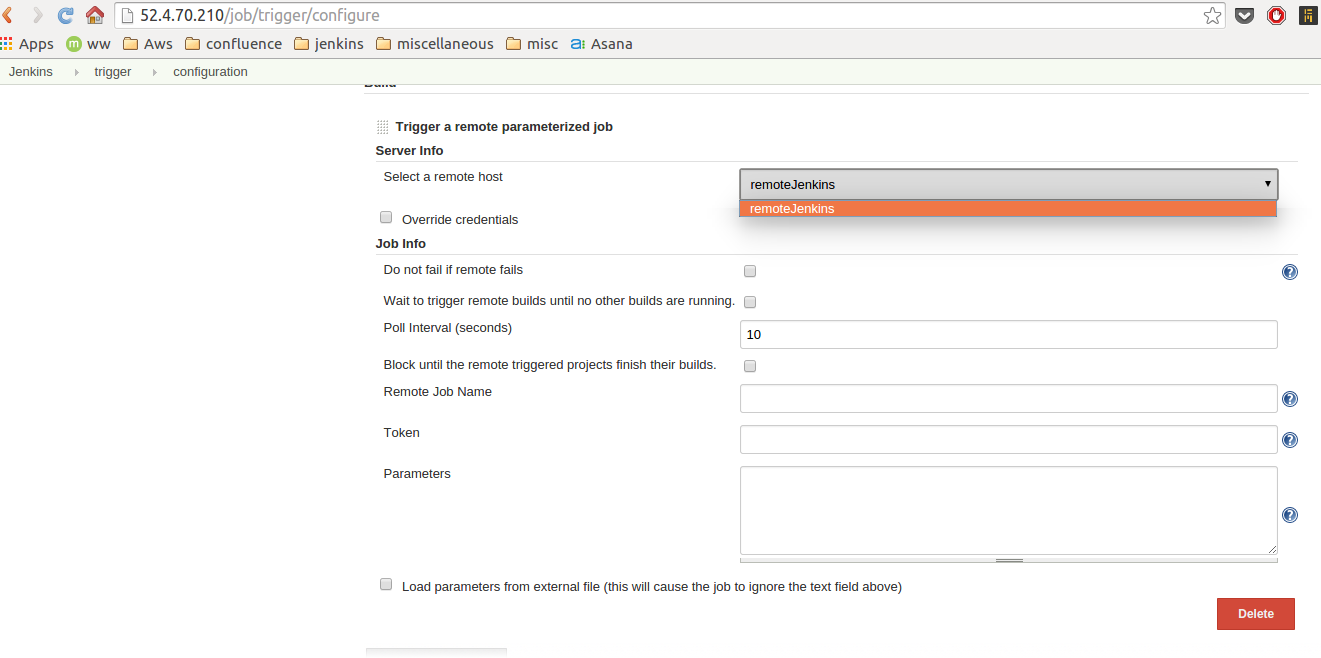The width and height of the screenshot is (1321, 658).
Task: Click the home icon in browser toolbar
Action: (95, 15)
